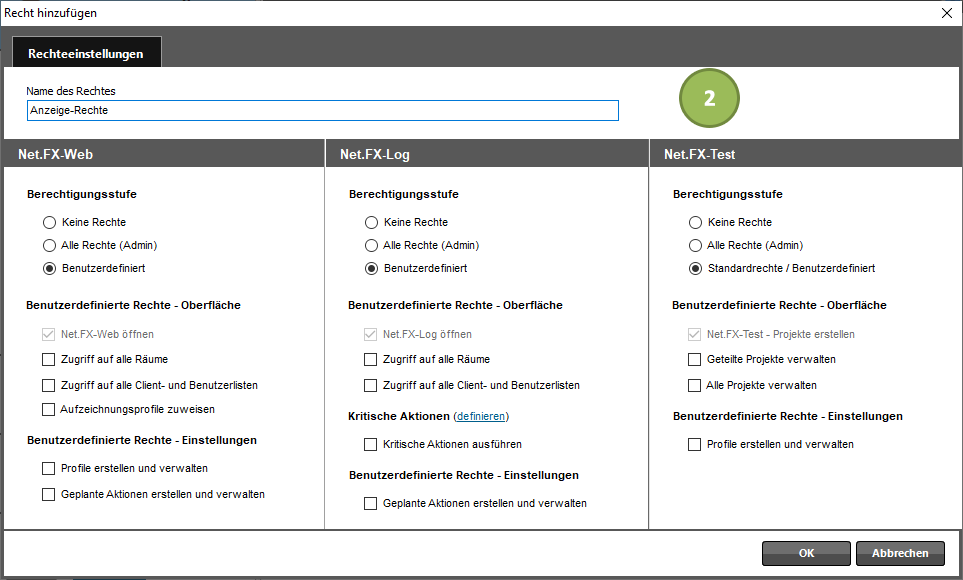The image size is (963, 580).
Task: Select 'Alle Rechte (Admin)' for Net.FX-Test
Action: [695, 246]
